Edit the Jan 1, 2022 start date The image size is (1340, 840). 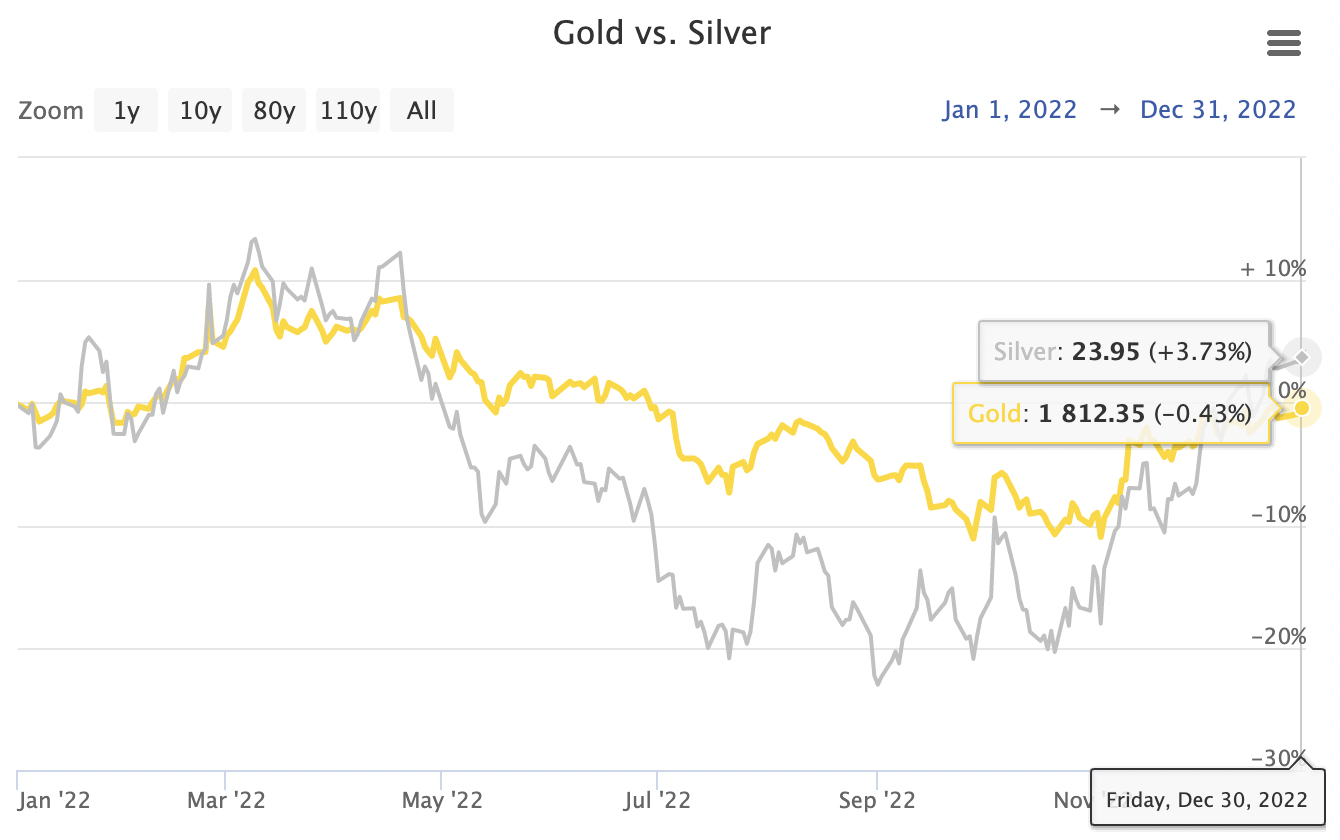[1009, 110]
